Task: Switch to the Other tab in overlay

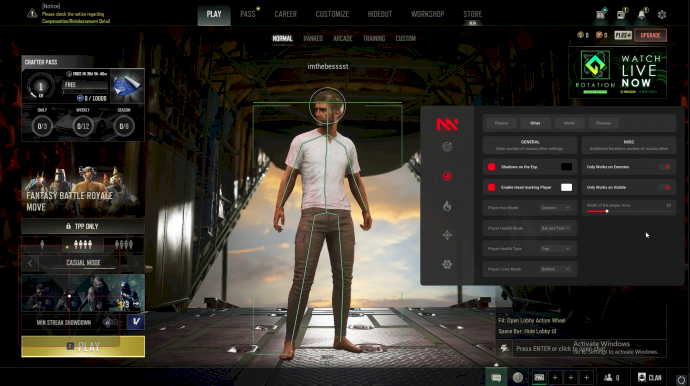Action: click(x=535, y=123)
